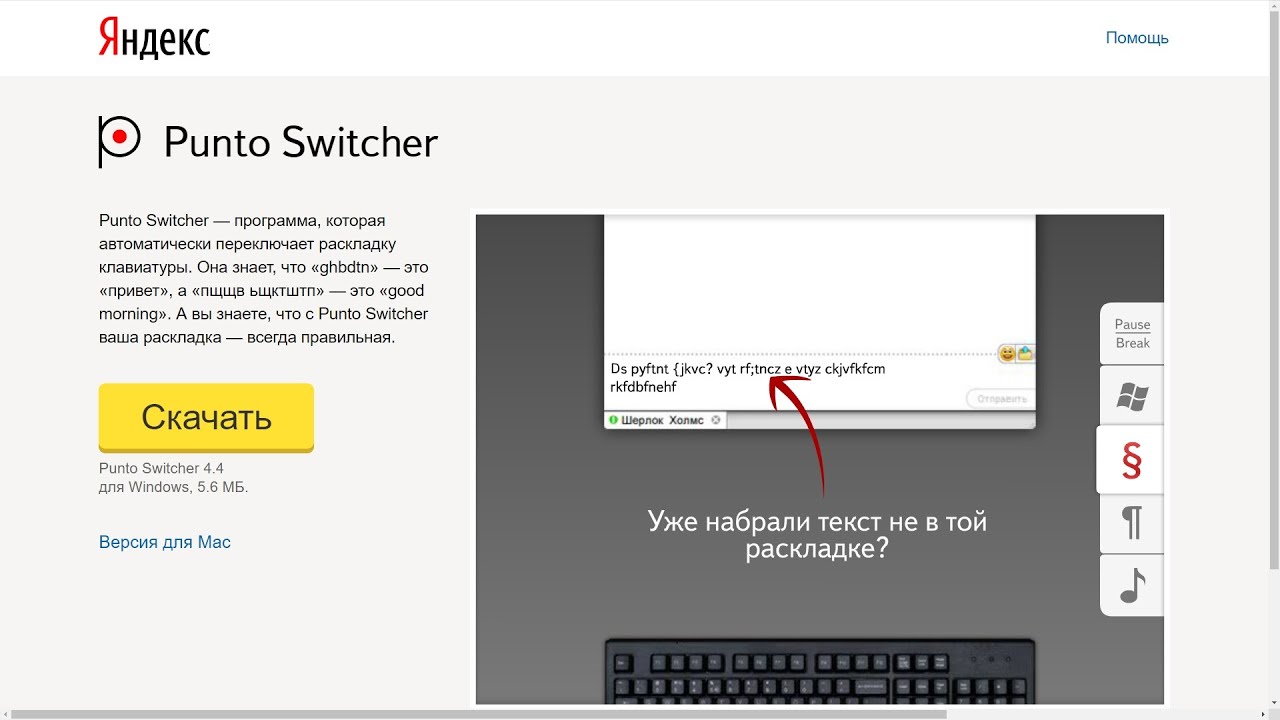Click the Punto Switcher heading text
Image resolution: width=1280 pixels, height=720 pixels.
(x=301, y=142)
